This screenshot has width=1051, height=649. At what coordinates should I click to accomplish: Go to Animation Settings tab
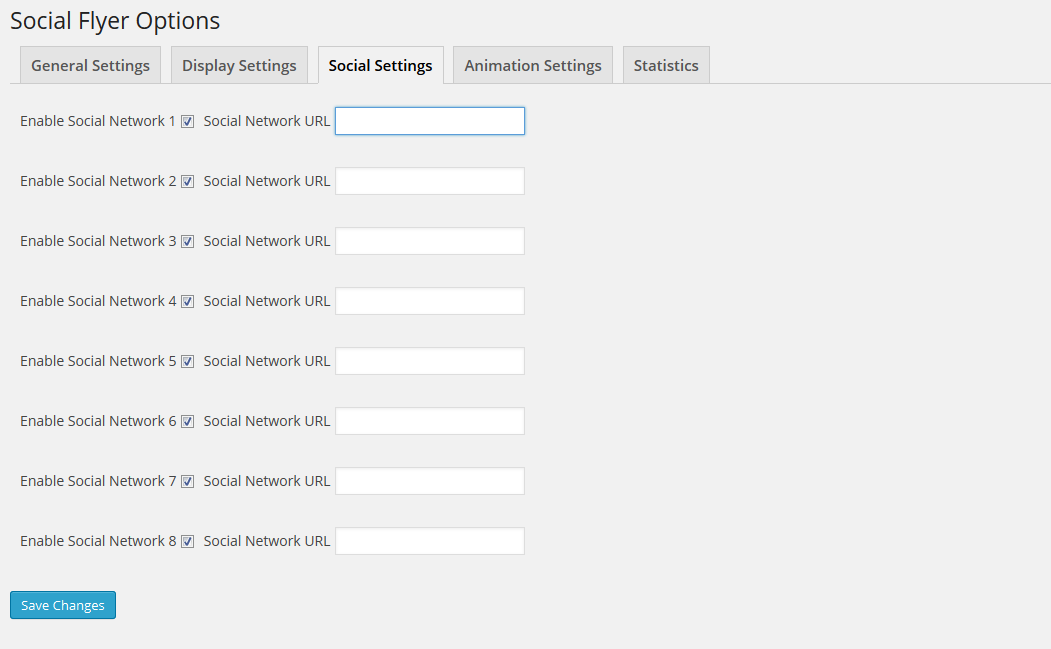click(533, 65)
